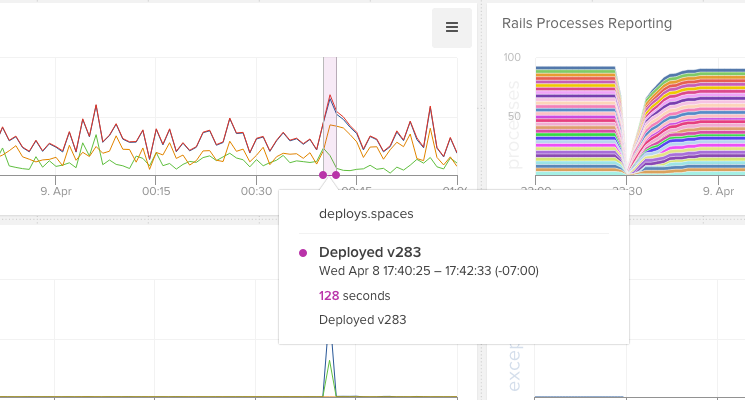Open the chart hamburger menu
This screenshot has width=745, height=400.
[451, 28]
